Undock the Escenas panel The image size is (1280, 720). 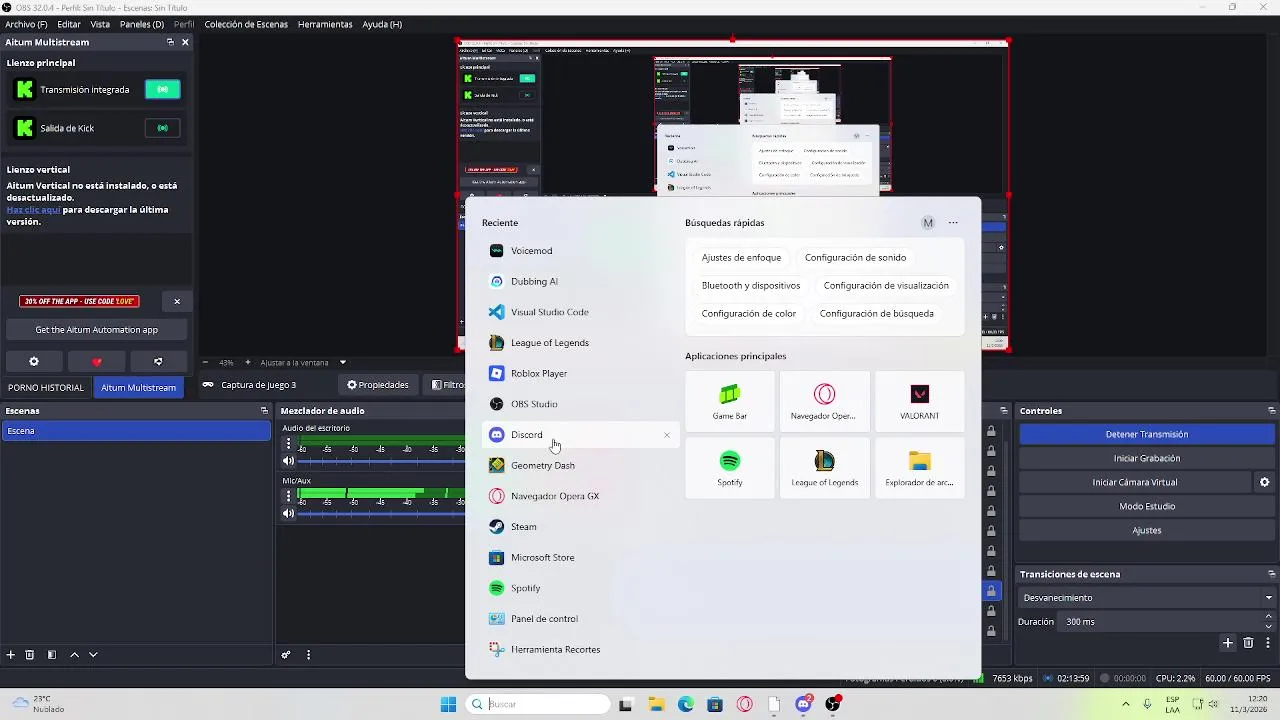(264, 411)
